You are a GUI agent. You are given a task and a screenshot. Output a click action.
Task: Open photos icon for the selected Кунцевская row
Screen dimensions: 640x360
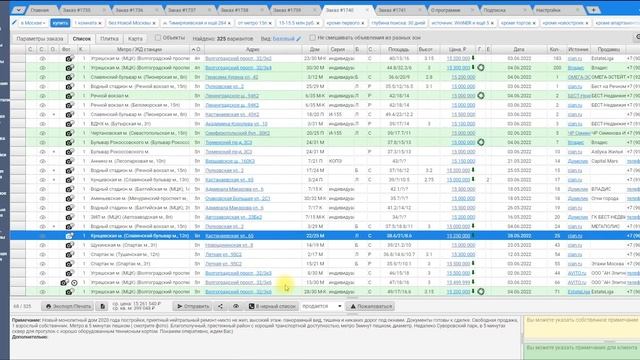click(69, 236)
